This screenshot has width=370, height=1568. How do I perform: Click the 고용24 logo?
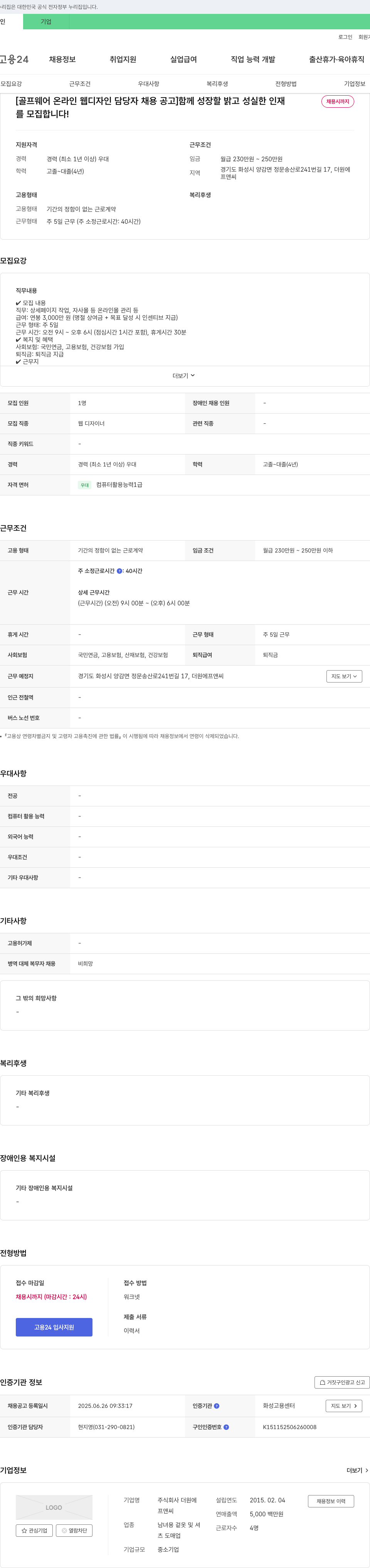pyautogui.click(x=14, y=59)
